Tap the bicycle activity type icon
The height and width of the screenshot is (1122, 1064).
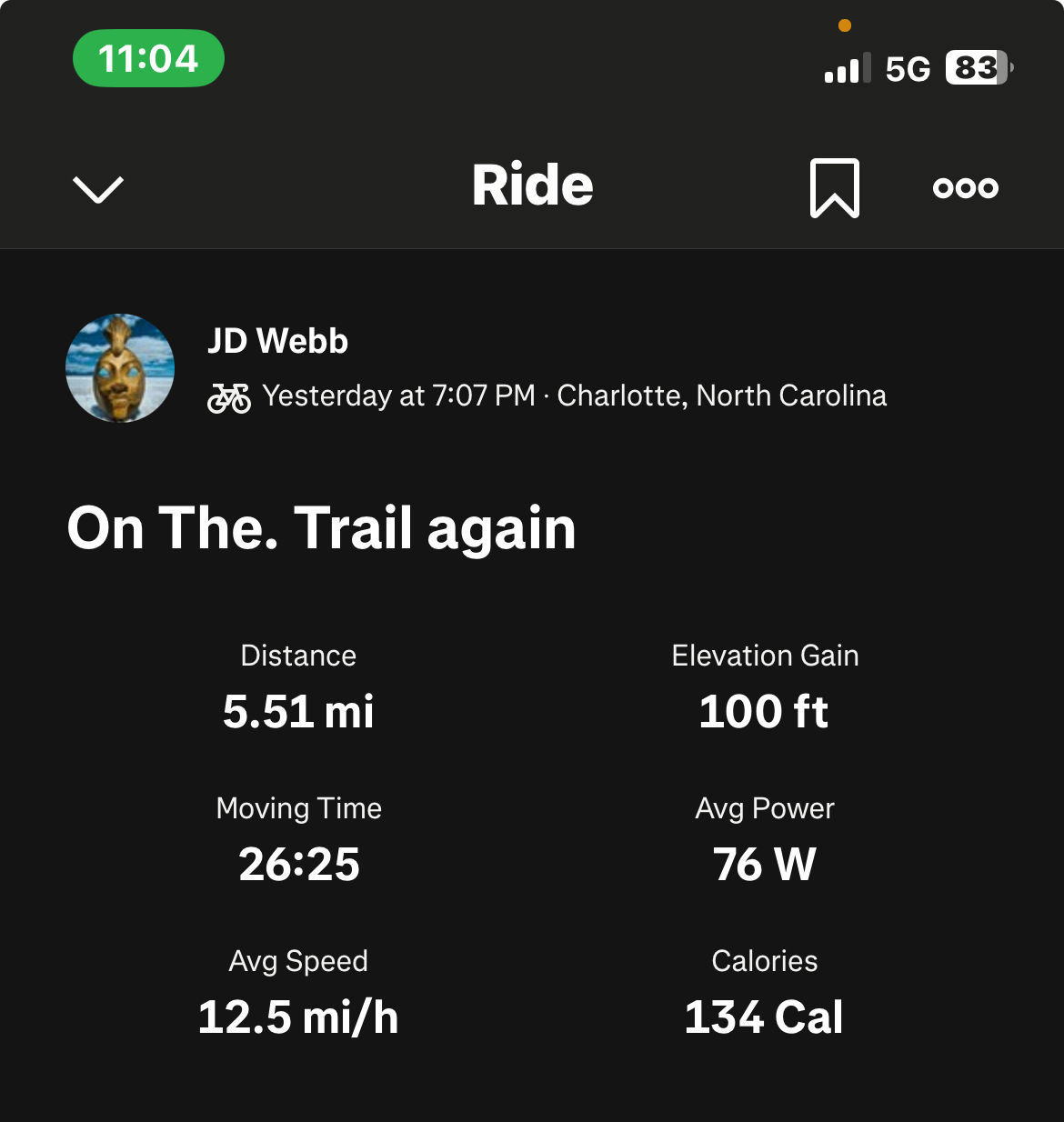point(229,397)
